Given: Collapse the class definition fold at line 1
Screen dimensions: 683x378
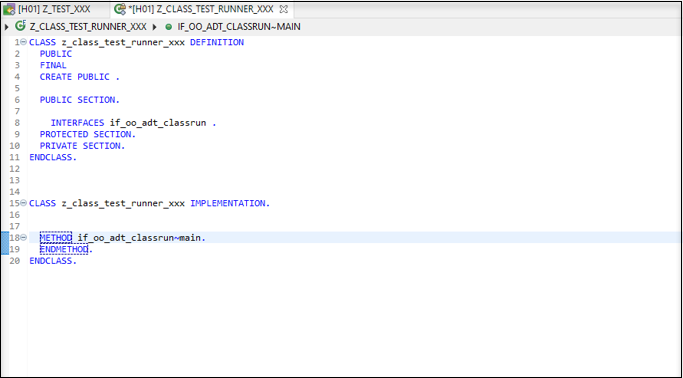Looking at the screenshot, I should coord(24,42).
